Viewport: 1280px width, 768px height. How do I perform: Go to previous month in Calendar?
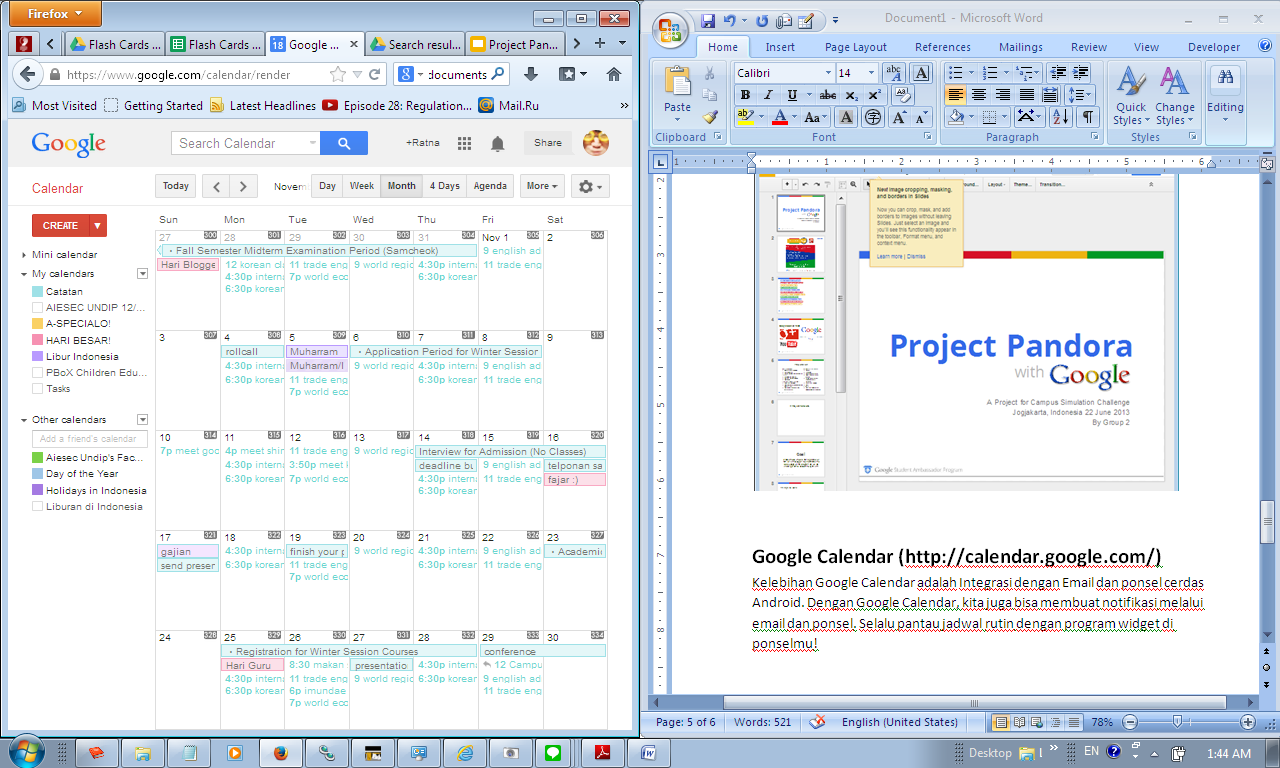[216, 186]
